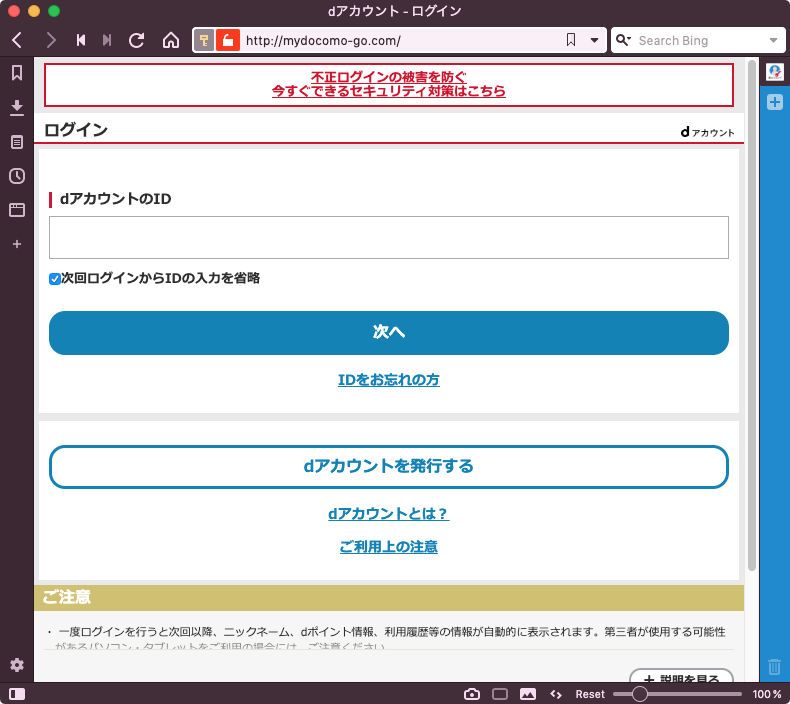The width and height of the screenshot is (790, 704).
Task: Open IDをお忘れの方 link
Action: 388,380
